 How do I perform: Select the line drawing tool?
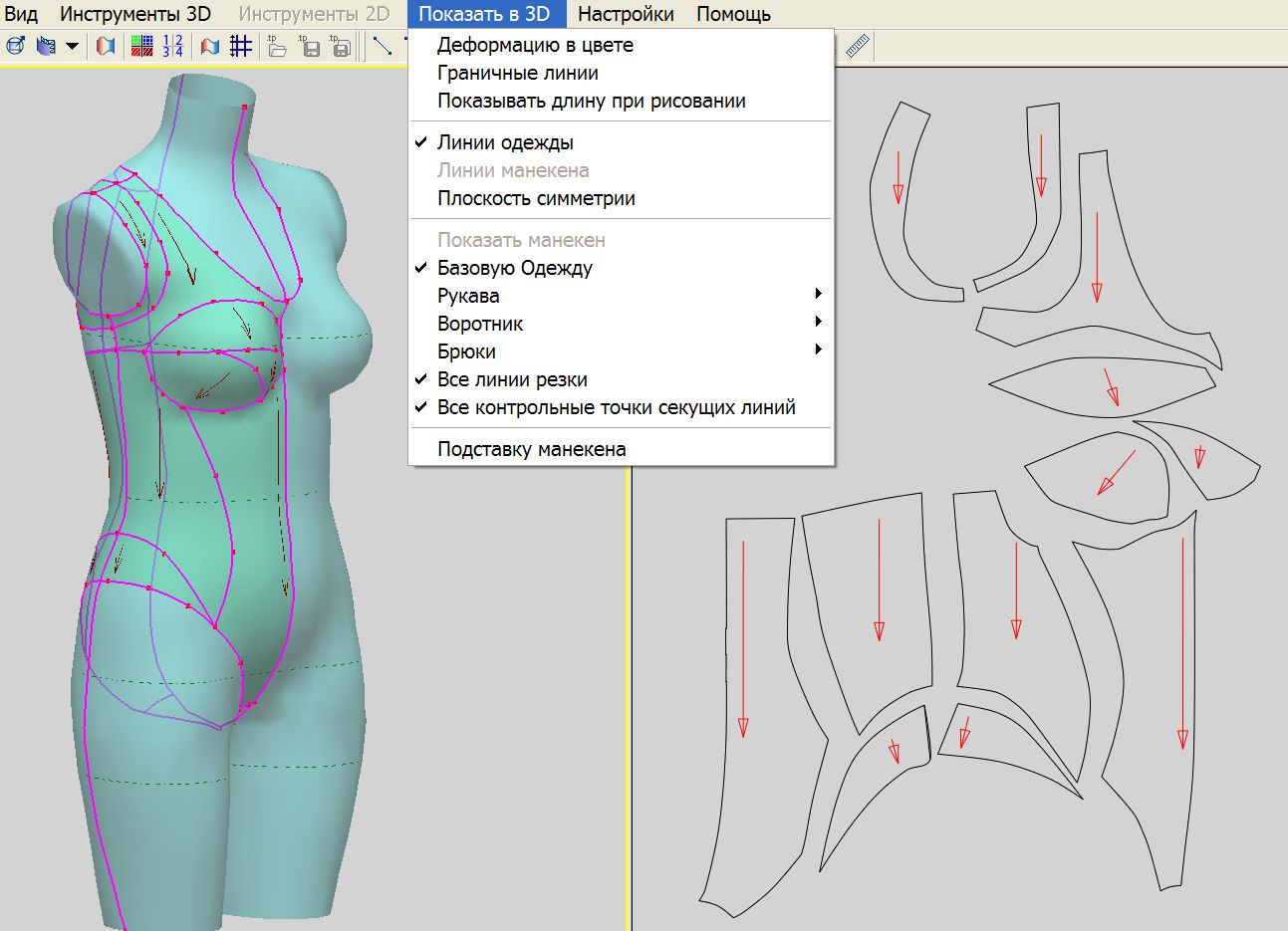[x=382, y=46]
